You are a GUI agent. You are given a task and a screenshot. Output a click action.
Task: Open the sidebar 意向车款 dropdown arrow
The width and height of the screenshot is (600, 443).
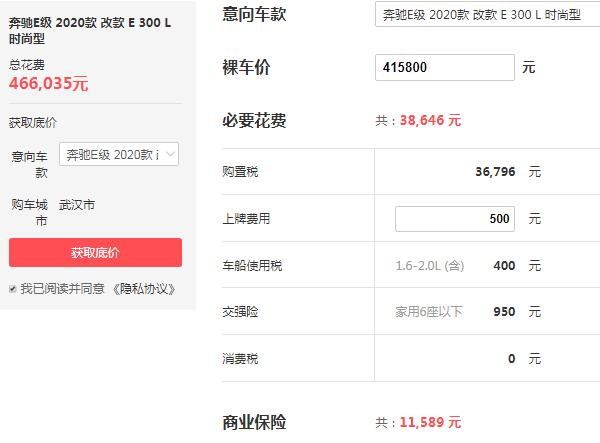(x=171, y=154)
